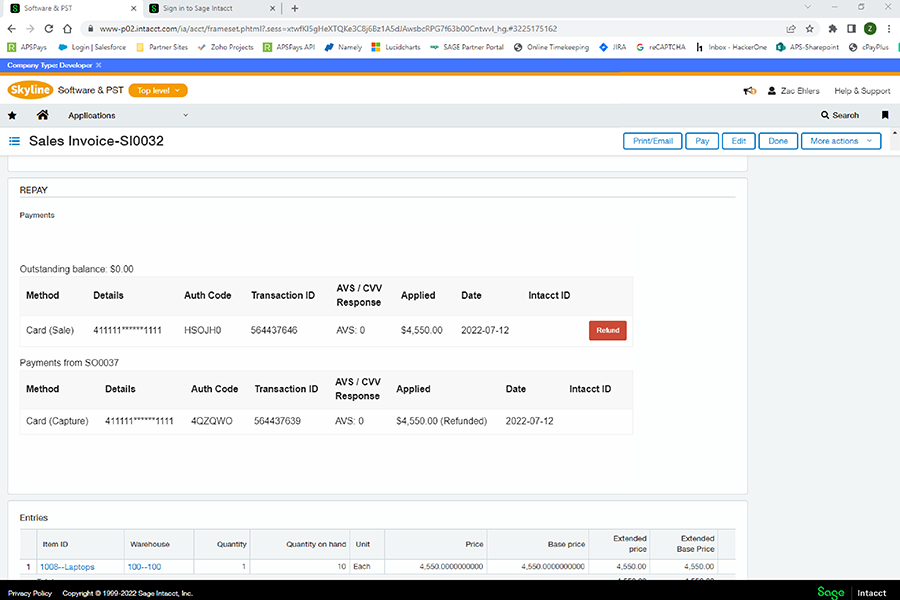
Task: Open the 1008--Laptops item link
Action: pyautogui.click(x=67, y=567)
